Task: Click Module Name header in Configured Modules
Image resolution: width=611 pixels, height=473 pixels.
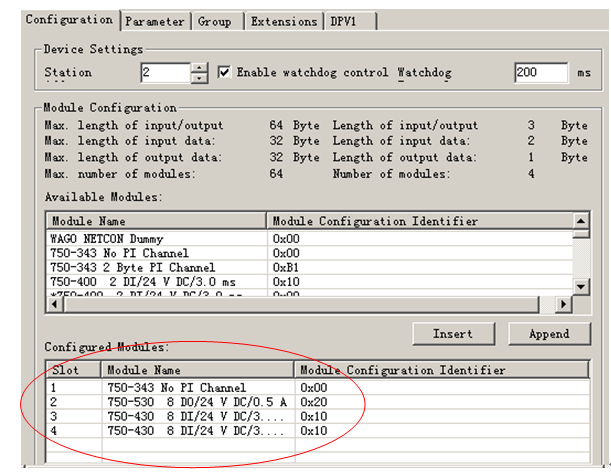Action: pos(198,370)
